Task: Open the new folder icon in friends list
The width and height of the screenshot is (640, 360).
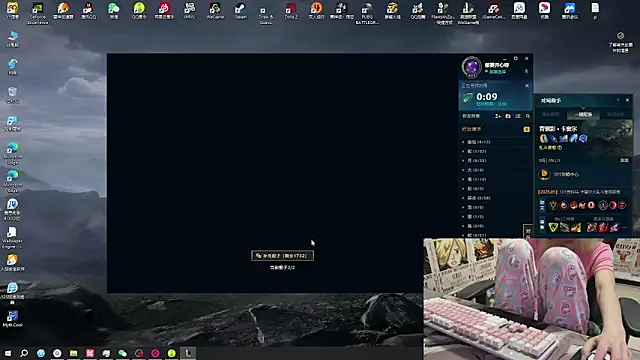Action: [x=508, y=116]
